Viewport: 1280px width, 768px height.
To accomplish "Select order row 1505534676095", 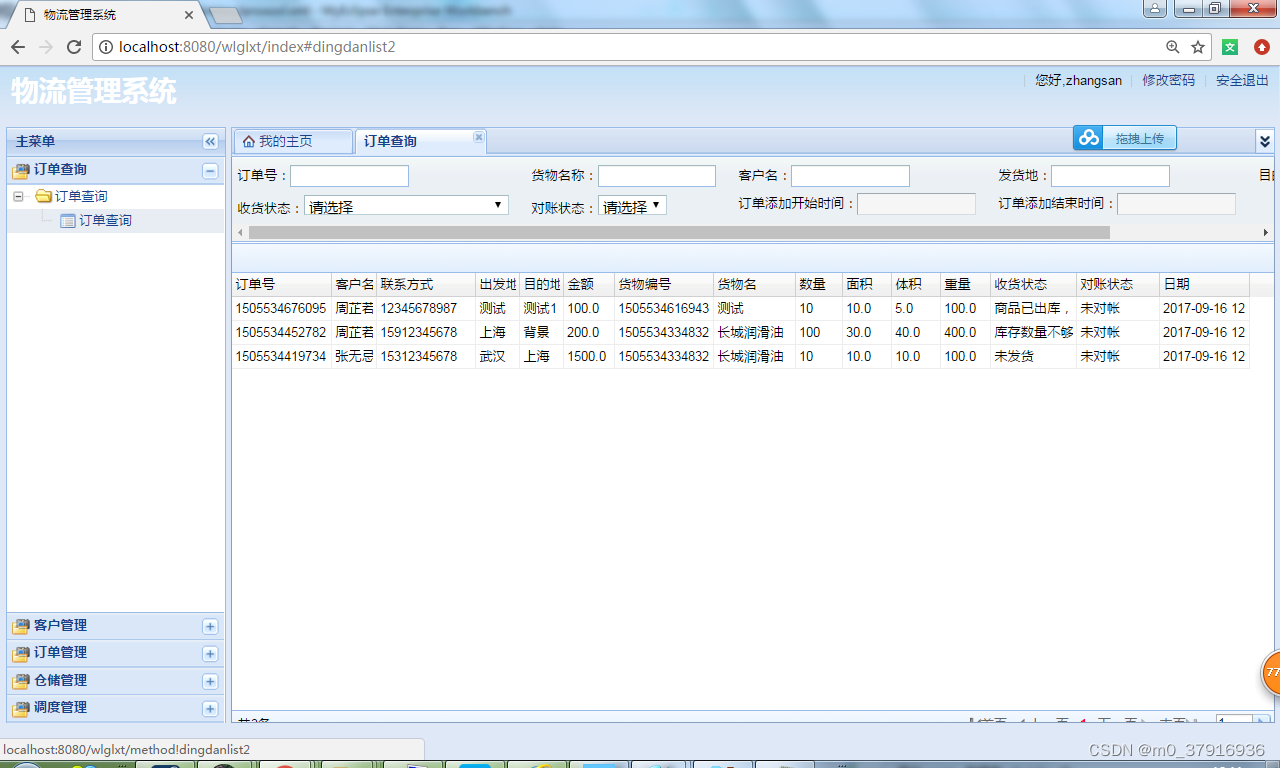I will [741, 309].
